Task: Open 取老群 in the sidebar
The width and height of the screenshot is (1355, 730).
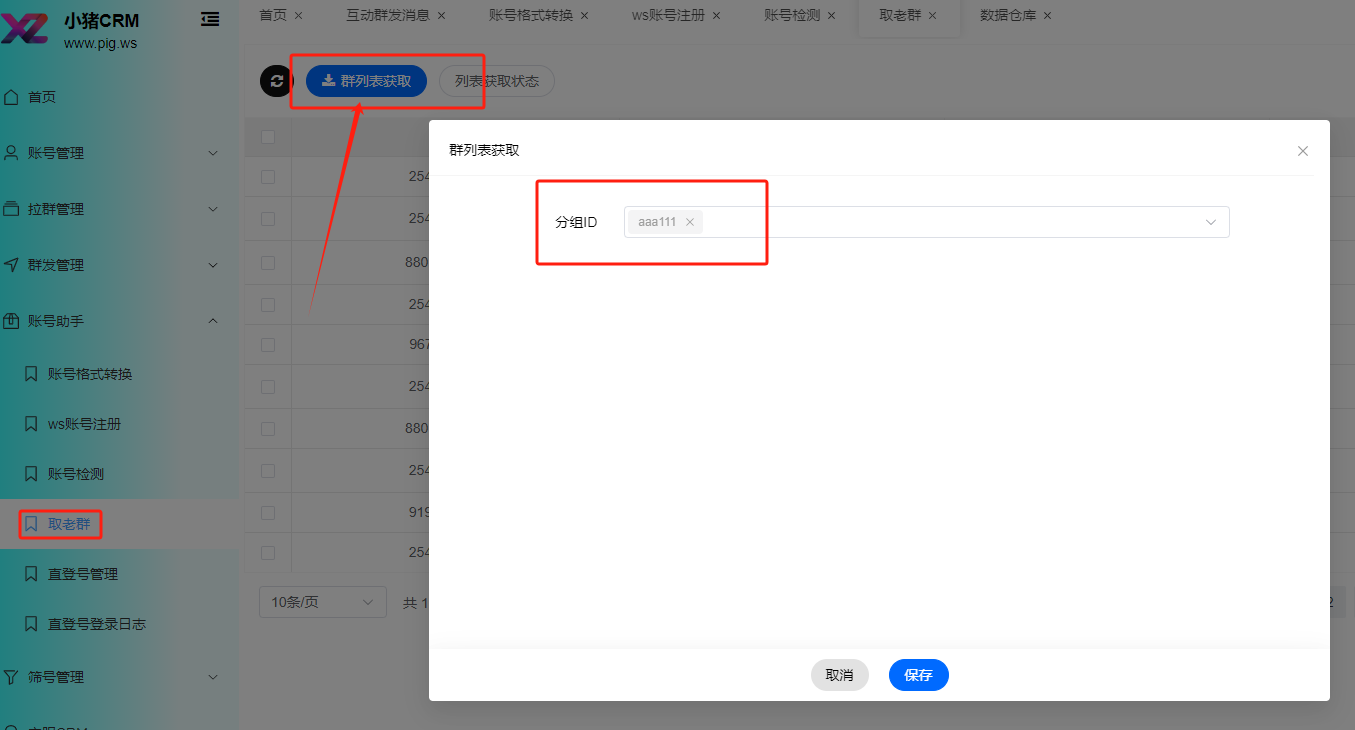Action: (x=69, y=524)
